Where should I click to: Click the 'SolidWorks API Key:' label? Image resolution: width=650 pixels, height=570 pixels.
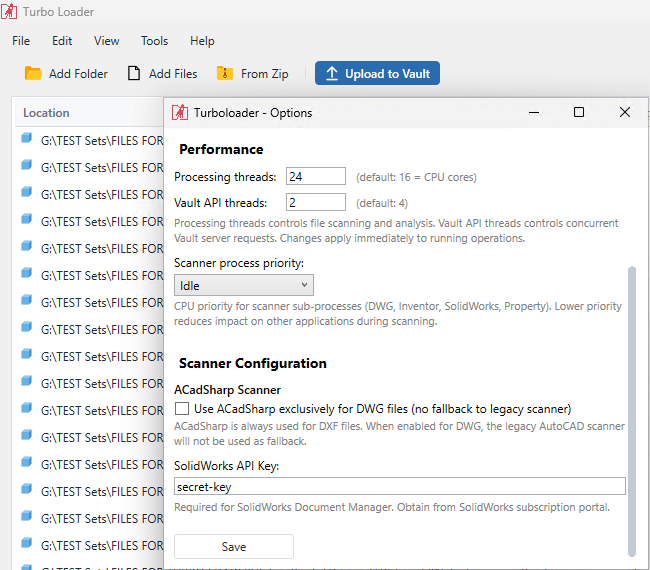click(226, 466)
